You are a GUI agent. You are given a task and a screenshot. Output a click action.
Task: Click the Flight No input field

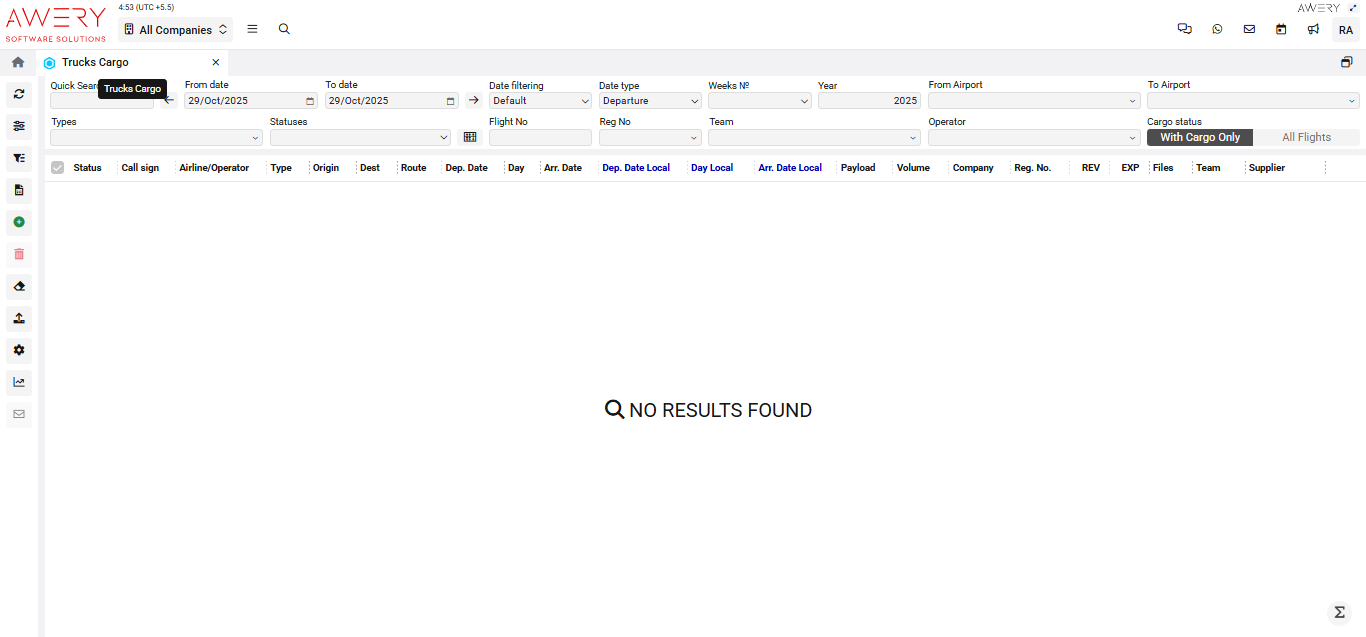[540, 138]
